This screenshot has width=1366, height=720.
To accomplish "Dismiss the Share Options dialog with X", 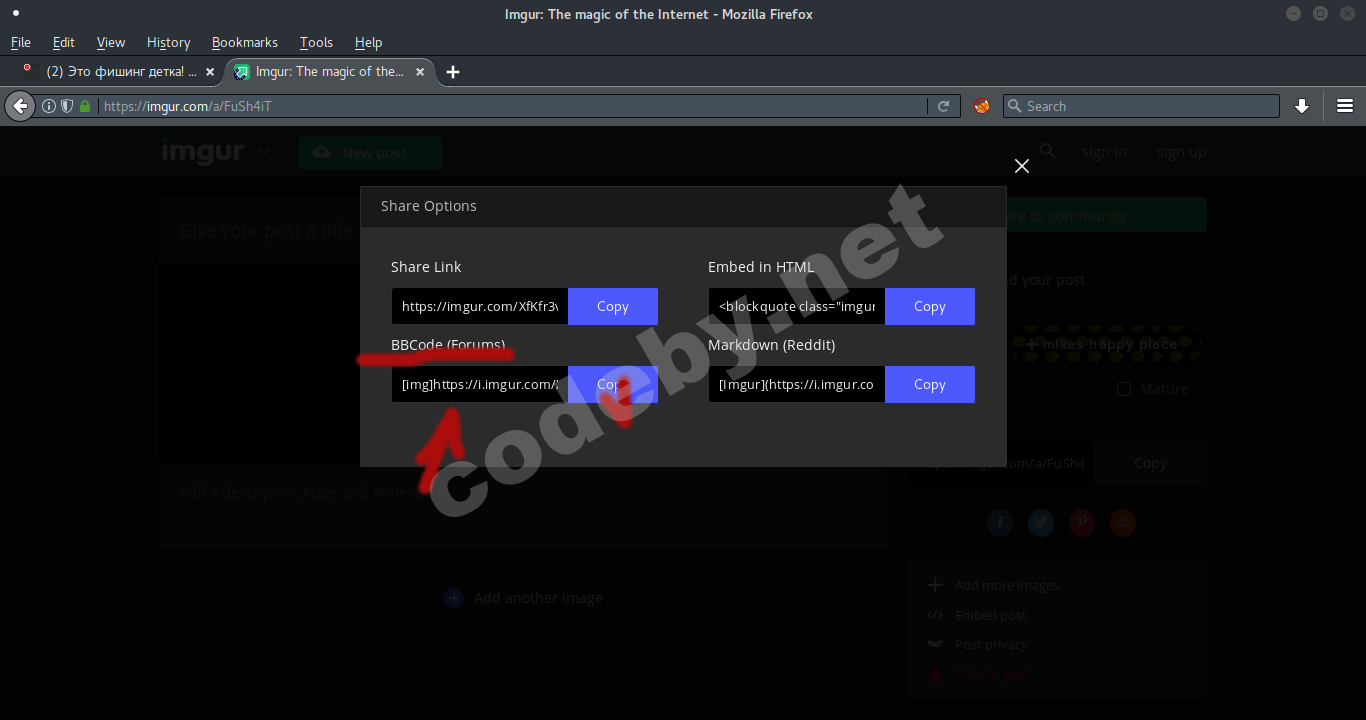I will point(1021,166).
